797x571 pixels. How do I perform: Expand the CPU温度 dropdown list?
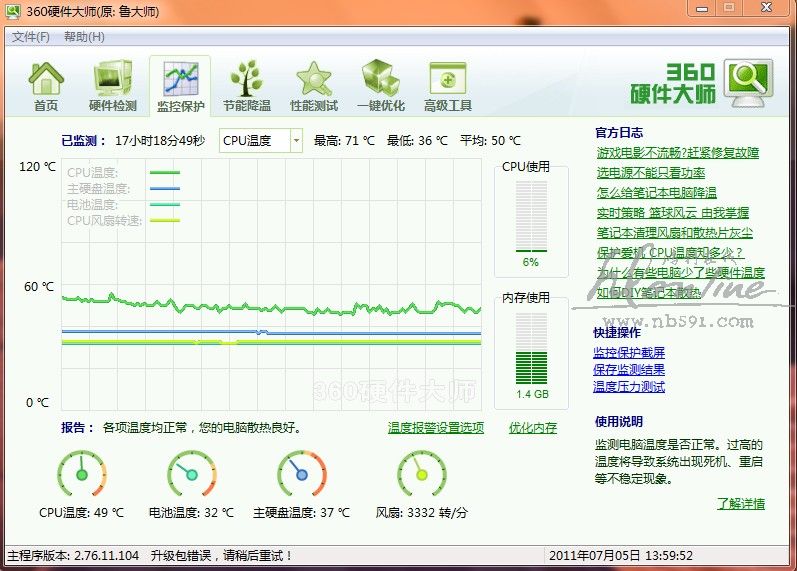tap(296, 141)
